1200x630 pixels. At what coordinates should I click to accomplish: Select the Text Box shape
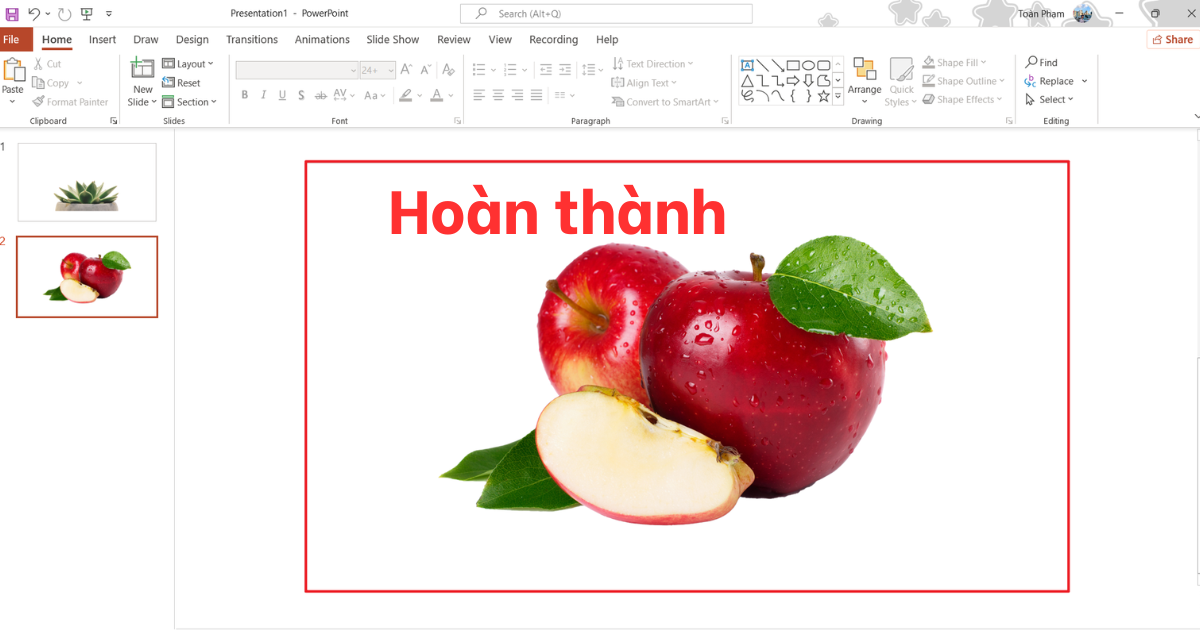(x=746, y=65)
